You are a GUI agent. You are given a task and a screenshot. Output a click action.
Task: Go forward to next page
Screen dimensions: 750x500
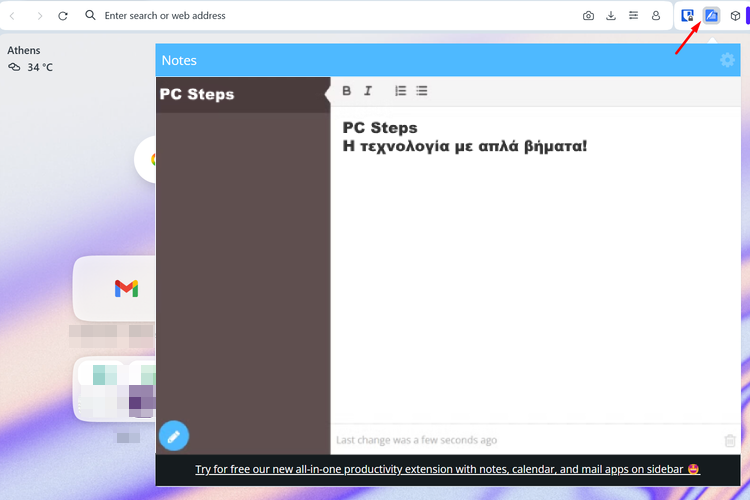point(39,16)
